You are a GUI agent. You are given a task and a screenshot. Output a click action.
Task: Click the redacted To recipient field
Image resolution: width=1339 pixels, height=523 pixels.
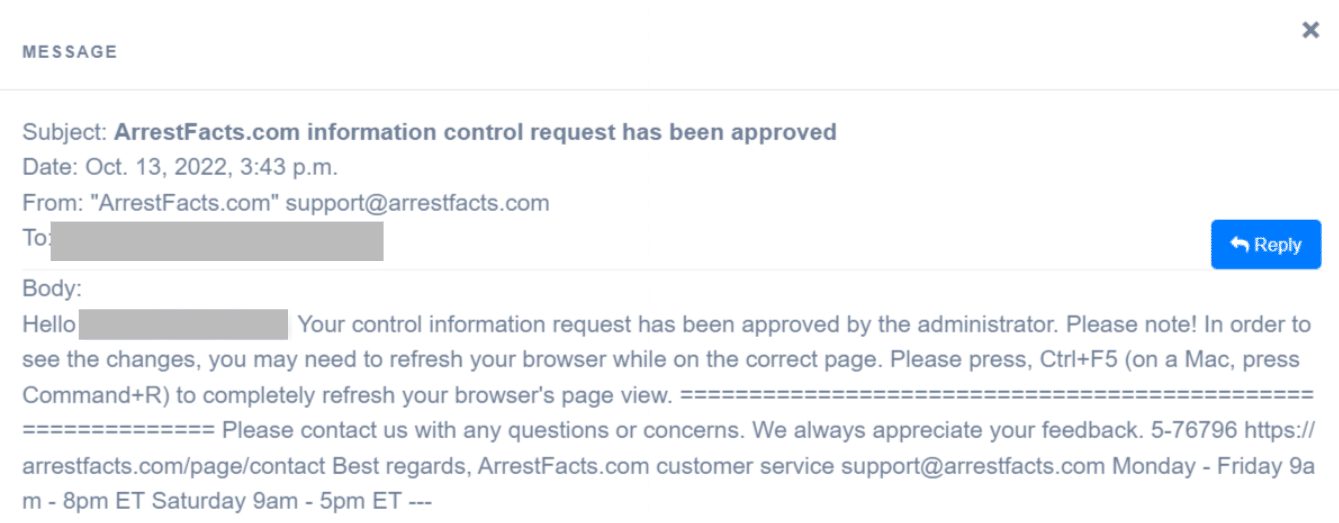point(217,241)
